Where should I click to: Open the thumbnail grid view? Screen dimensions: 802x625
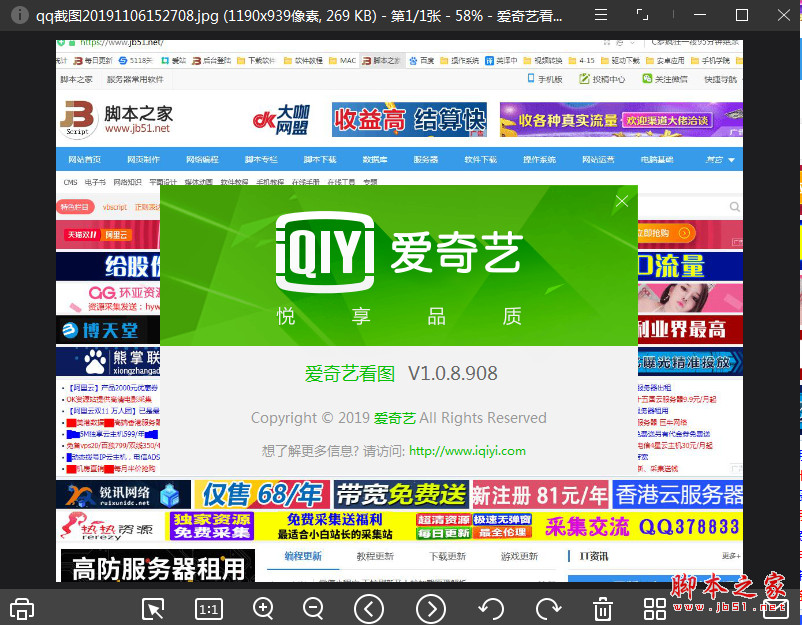click(654, 608)
